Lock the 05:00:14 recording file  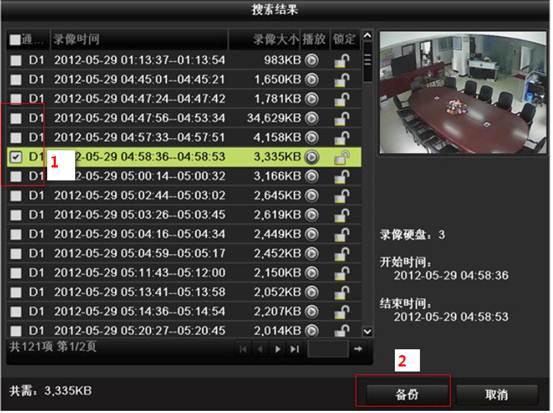coord(343,177)
